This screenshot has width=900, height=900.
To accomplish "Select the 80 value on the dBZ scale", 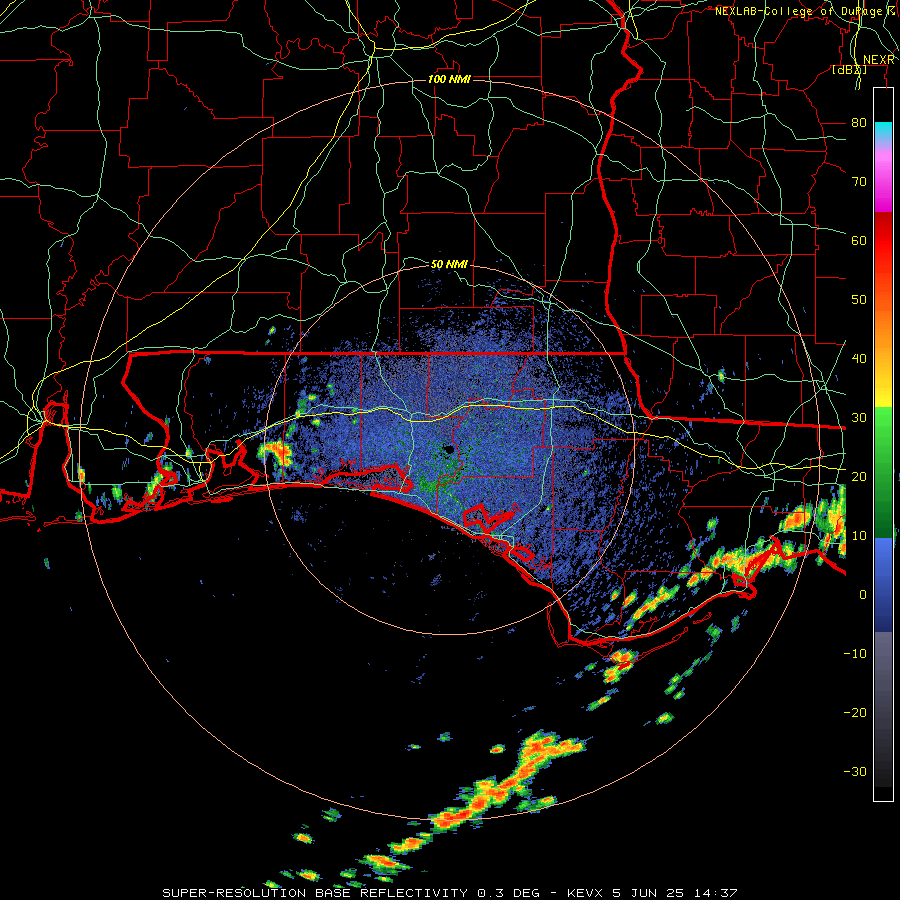I will [859, 123].
